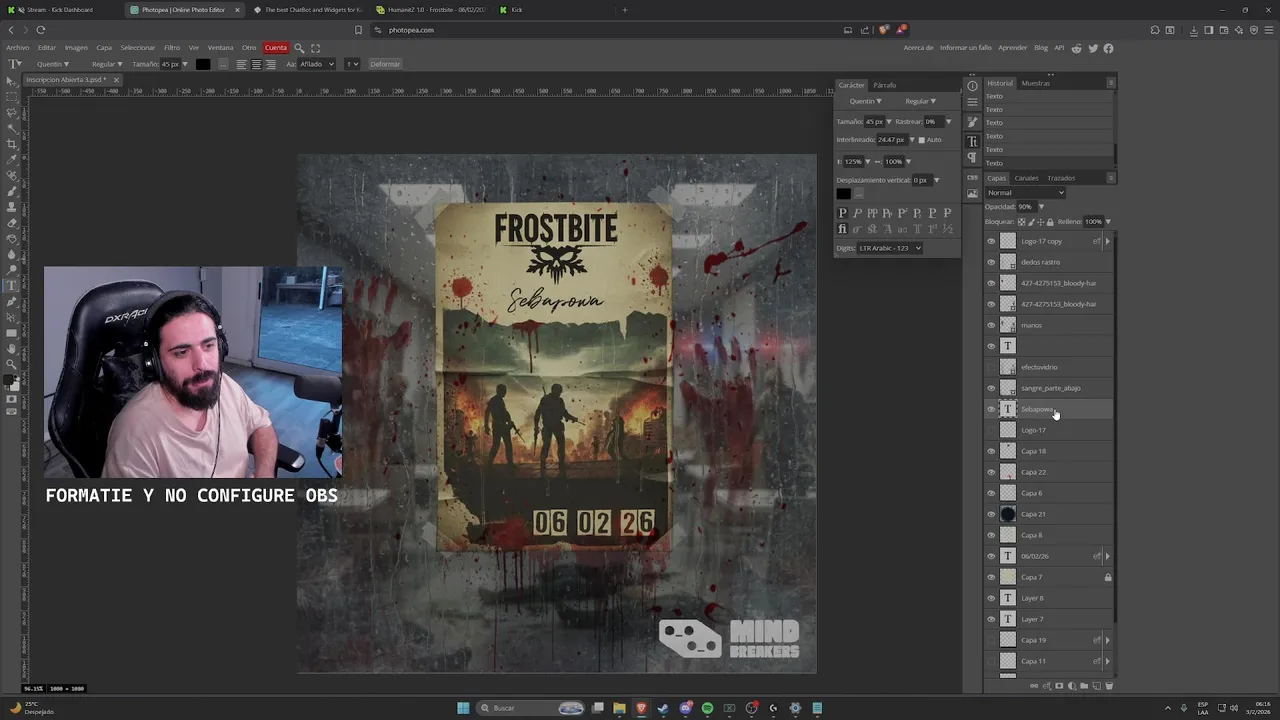Screen dimensions: 1280x720
Task: Open the Archivo menu
Action: pos(18,47)
